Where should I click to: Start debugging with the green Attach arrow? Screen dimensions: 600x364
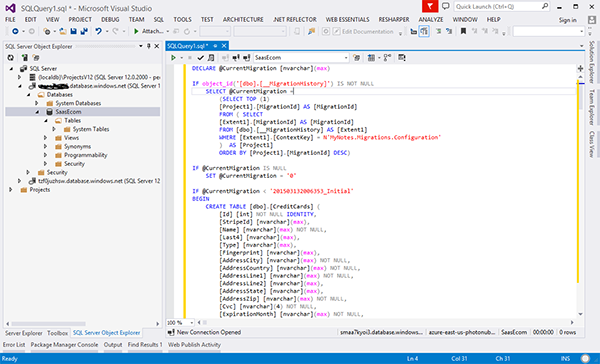[136, 31]
